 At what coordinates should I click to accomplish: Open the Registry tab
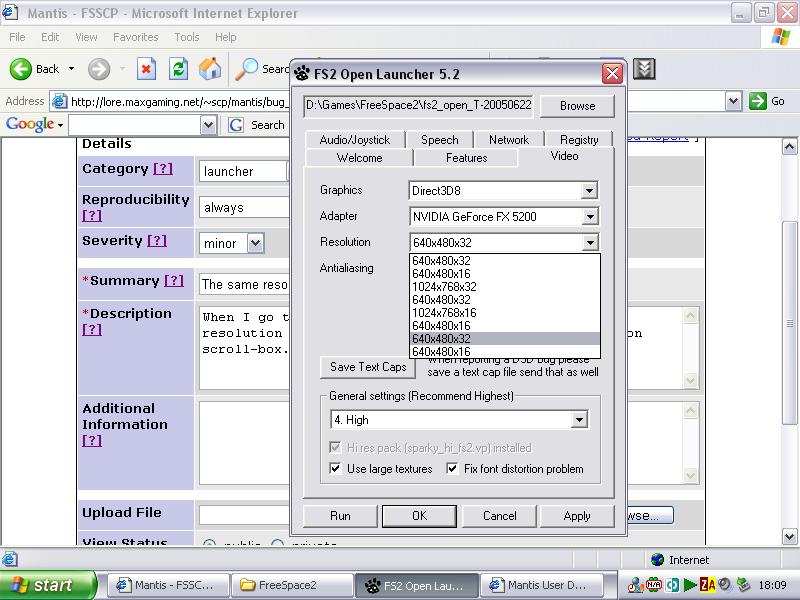pyautogui.click(x=579, y=140)
